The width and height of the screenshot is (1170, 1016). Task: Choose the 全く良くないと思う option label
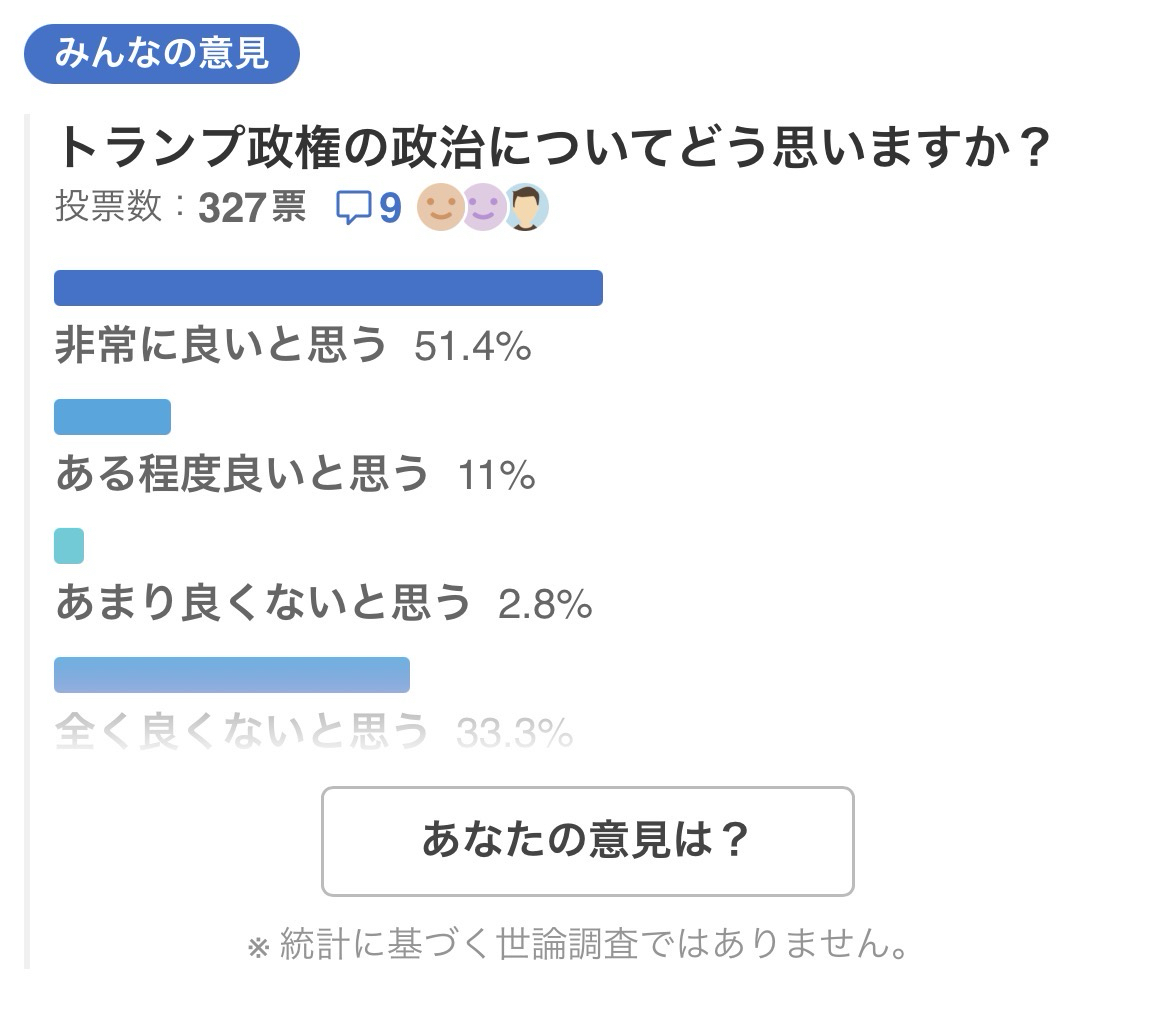[x=242, y=733]
